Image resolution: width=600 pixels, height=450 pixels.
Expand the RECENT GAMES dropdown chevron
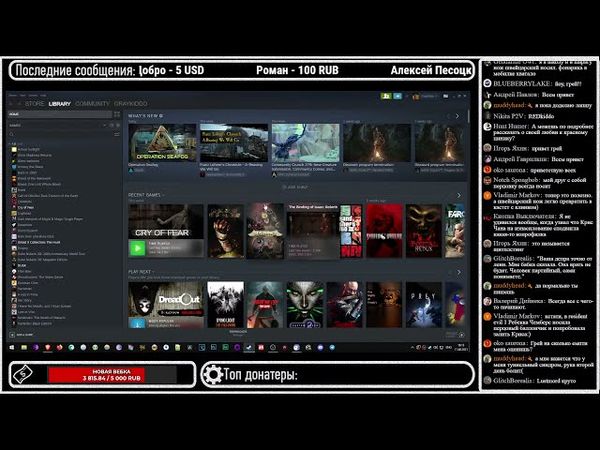click(163, 195)
